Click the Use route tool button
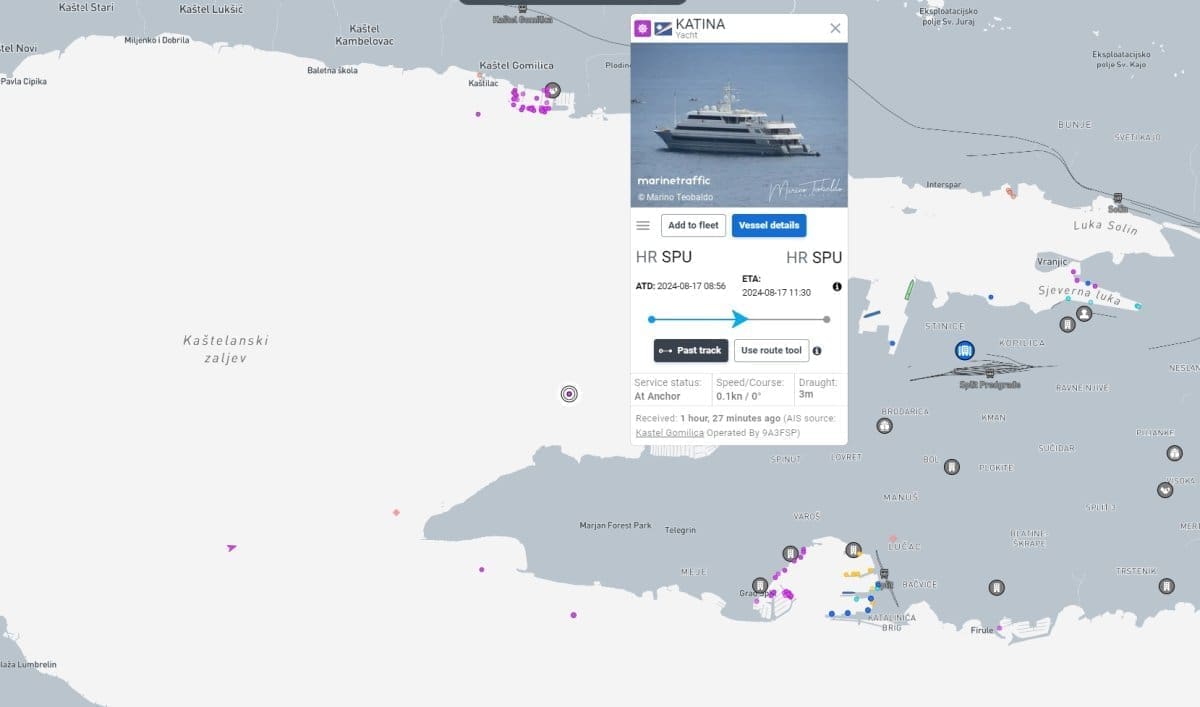Image resolution: width=1200 pixels, height=707 pixels. click(x=771, y=351)
